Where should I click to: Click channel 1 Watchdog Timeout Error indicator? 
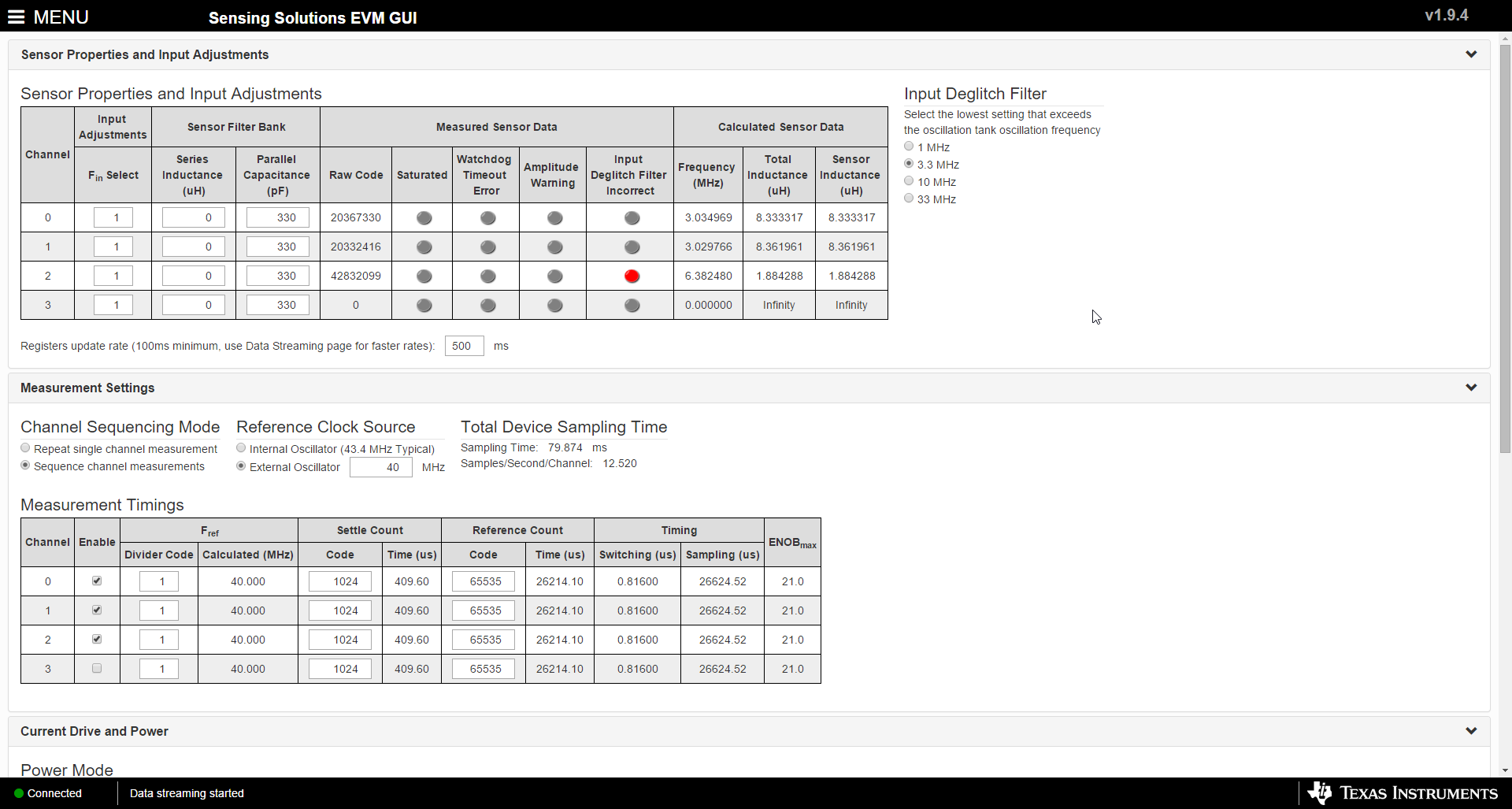[x=488, y=247]
